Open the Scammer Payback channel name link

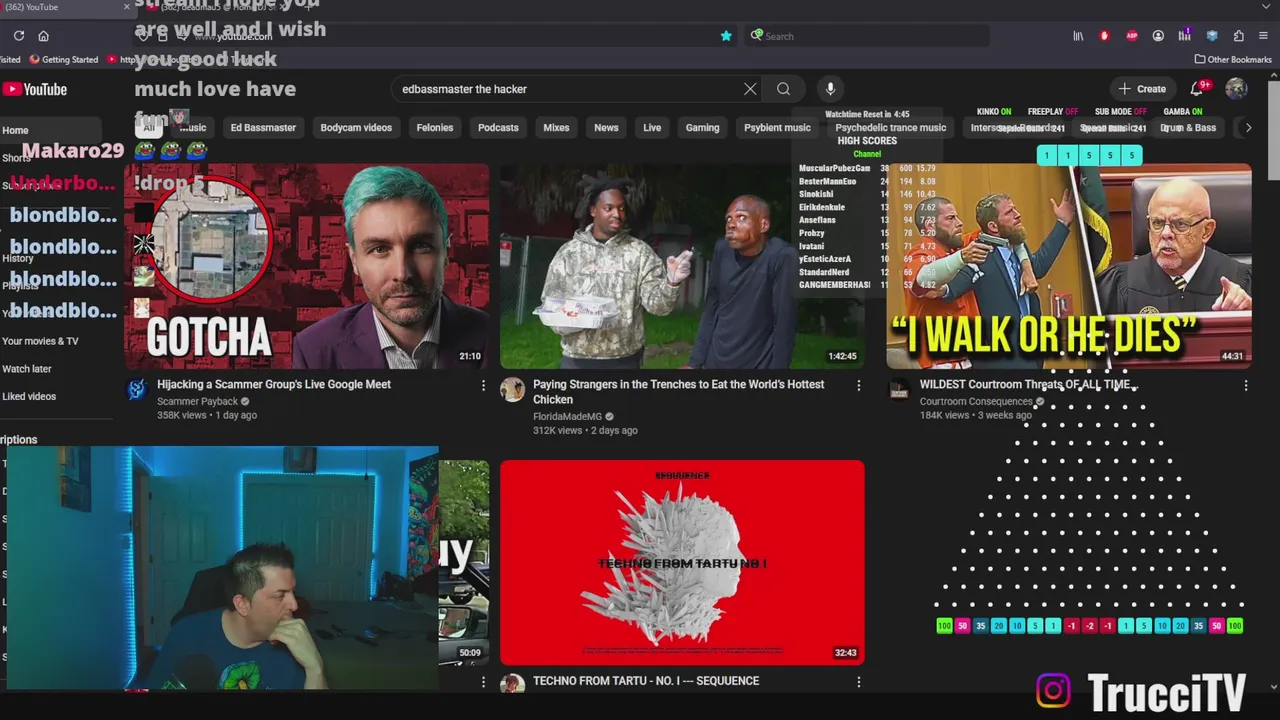(x=197, y=402)
